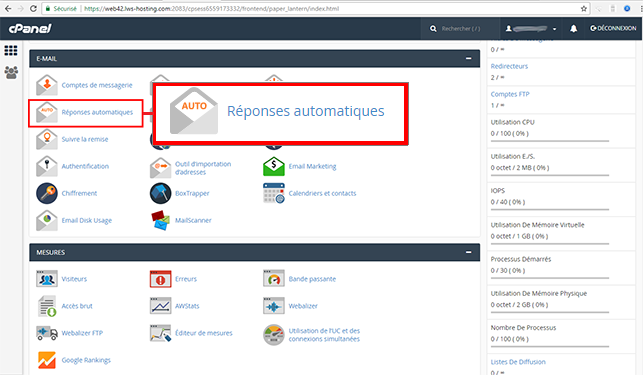The width and height of the screenshot is (643, 375).
Task: Click the Email Marketing dollar icon
Action: (x=274, y=166)
